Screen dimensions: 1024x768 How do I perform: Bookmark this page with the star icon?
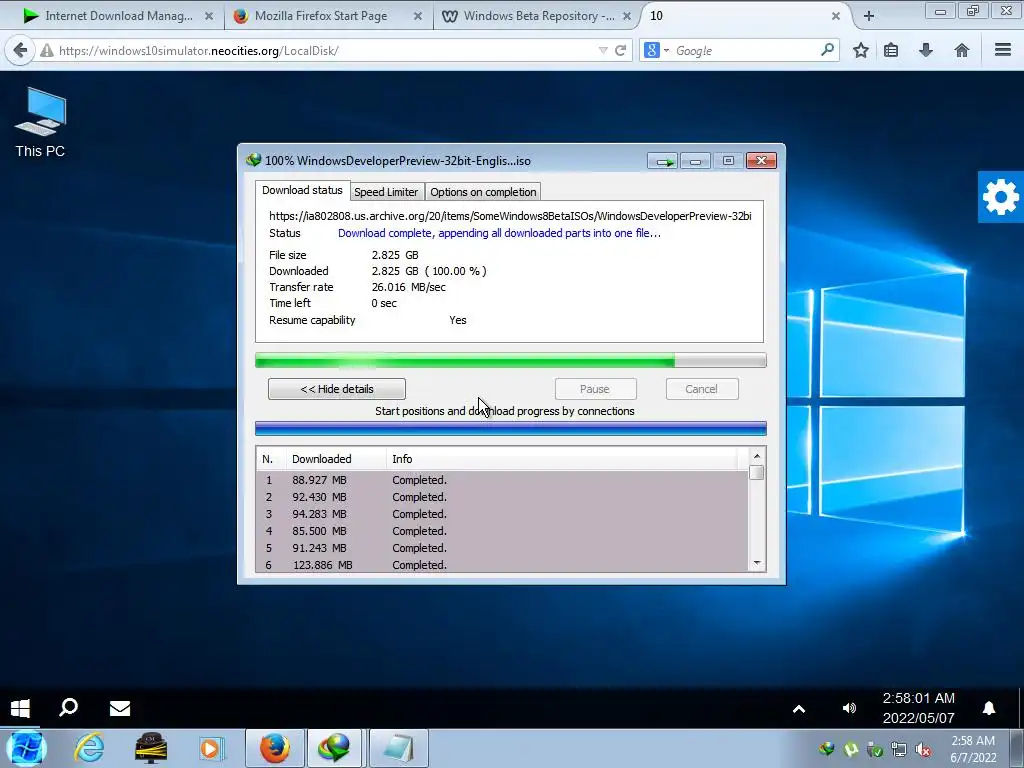(x=861, y=50)
